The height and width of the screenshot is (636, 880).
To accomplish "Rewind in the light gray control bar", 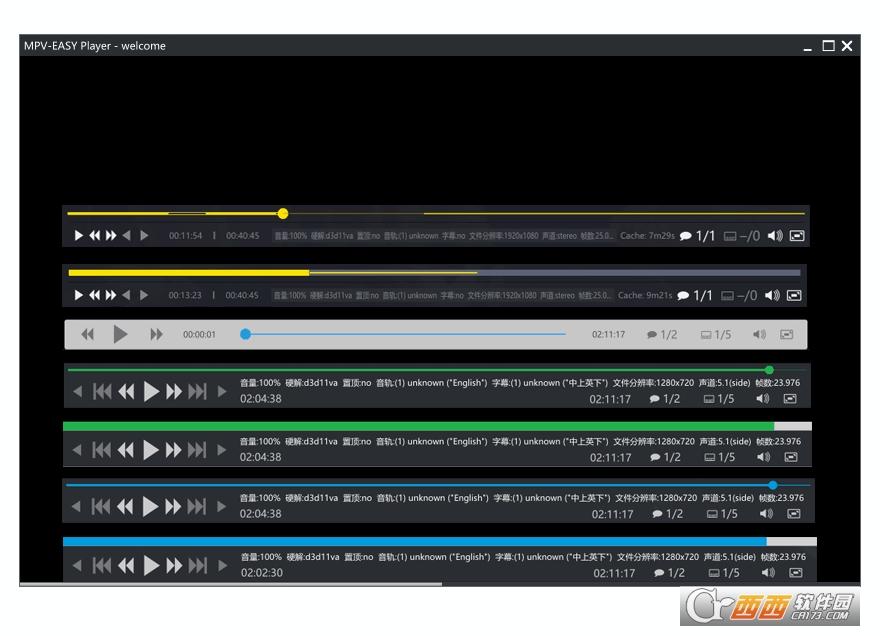I will (x=88, y=335).
